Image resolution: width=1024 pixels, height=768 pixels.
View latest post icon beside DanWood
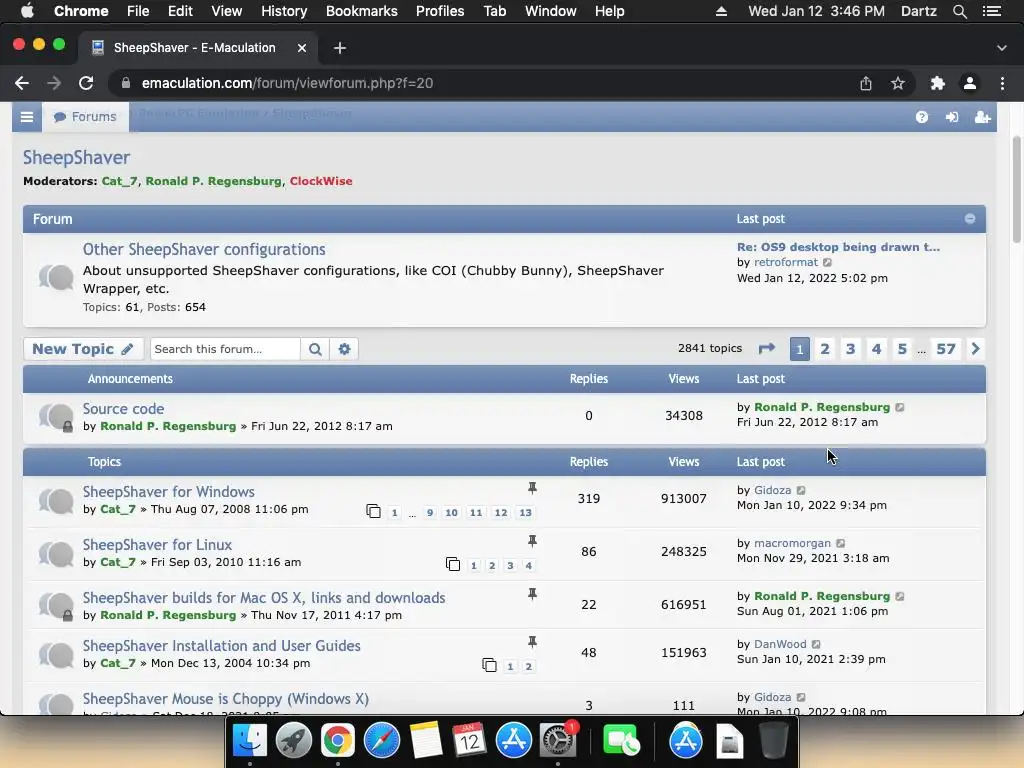tap(816, 645)
